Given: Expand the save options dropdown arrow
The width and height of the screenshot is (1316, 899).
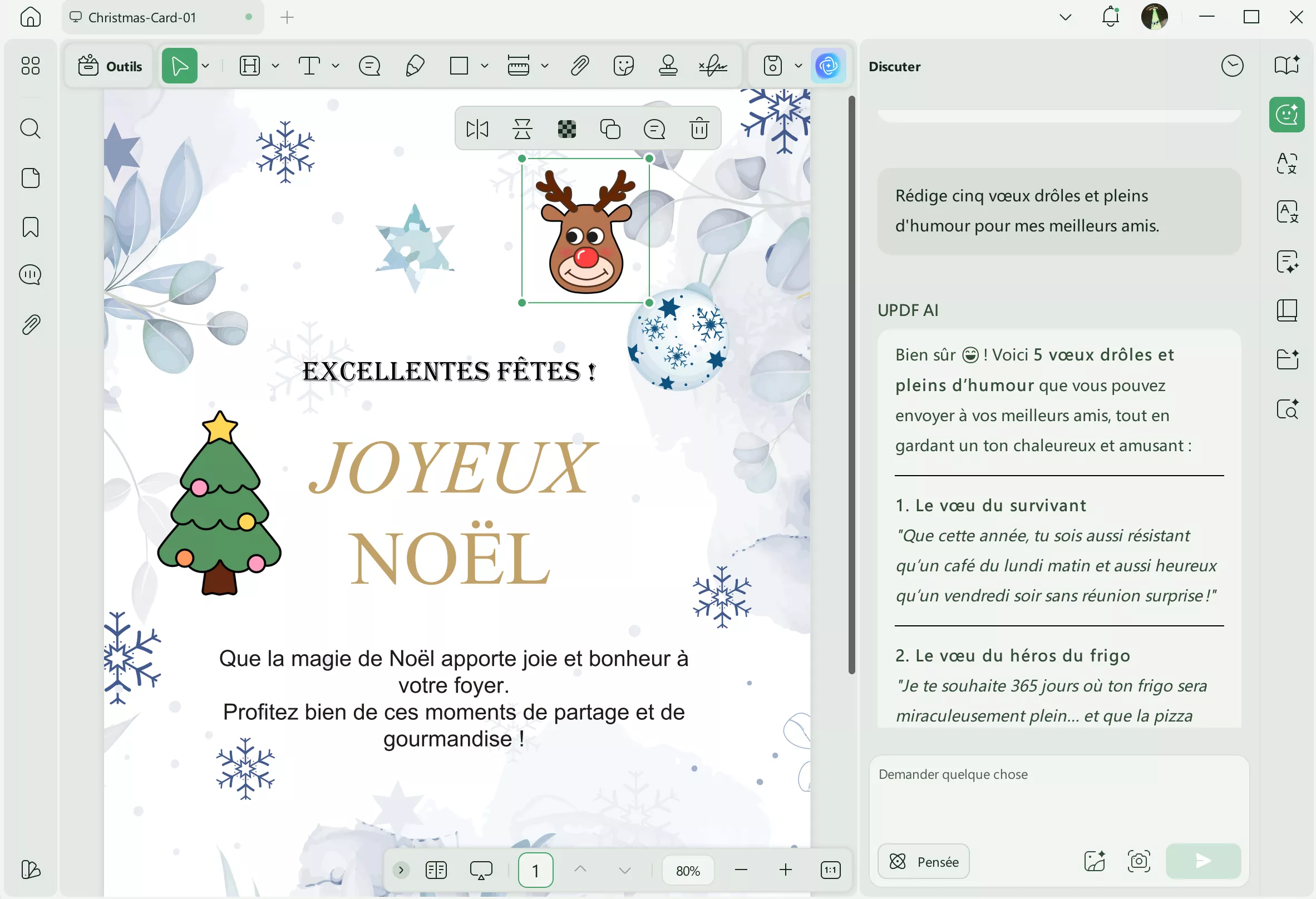Looking at the screenshot, I should coord(798,66).
